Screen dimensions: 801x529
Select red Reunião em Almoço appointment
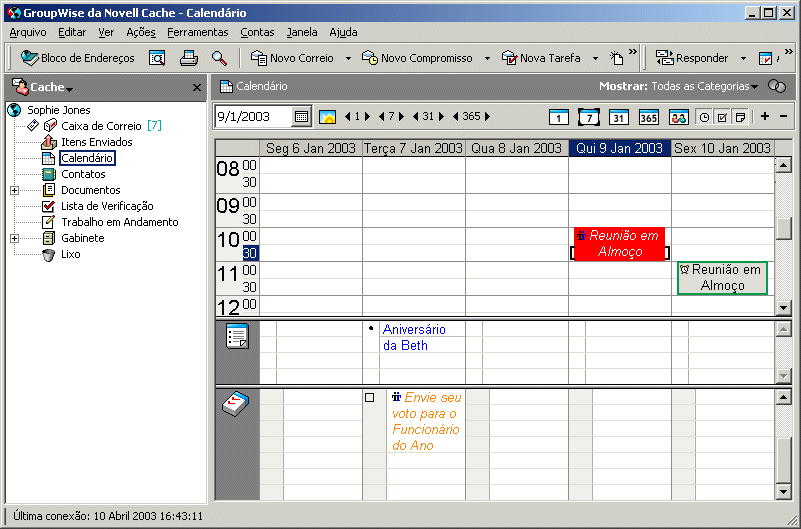(620, 244)
